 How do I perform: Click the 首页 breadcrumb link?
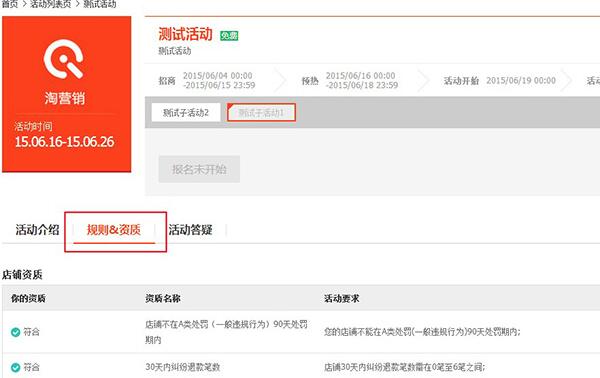(10, 4)
